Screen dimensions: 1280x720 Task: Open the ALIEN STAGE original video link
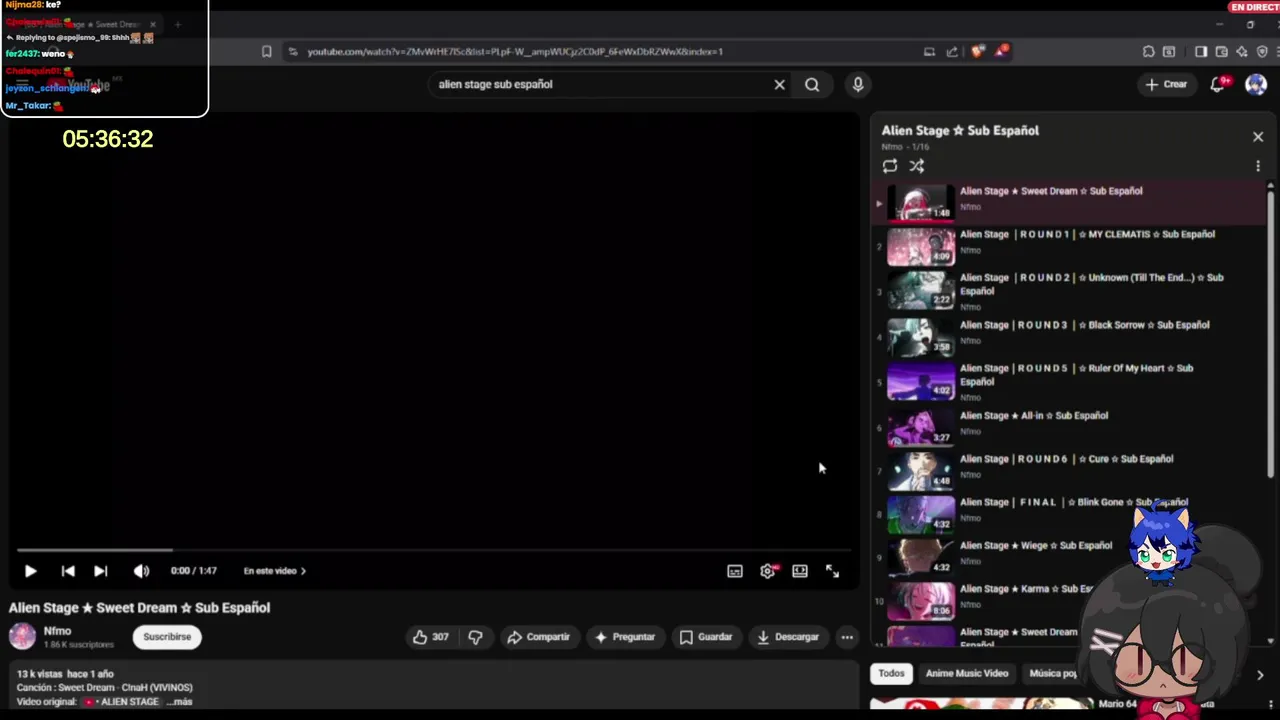pyautogui.click(x=122, y=702)
